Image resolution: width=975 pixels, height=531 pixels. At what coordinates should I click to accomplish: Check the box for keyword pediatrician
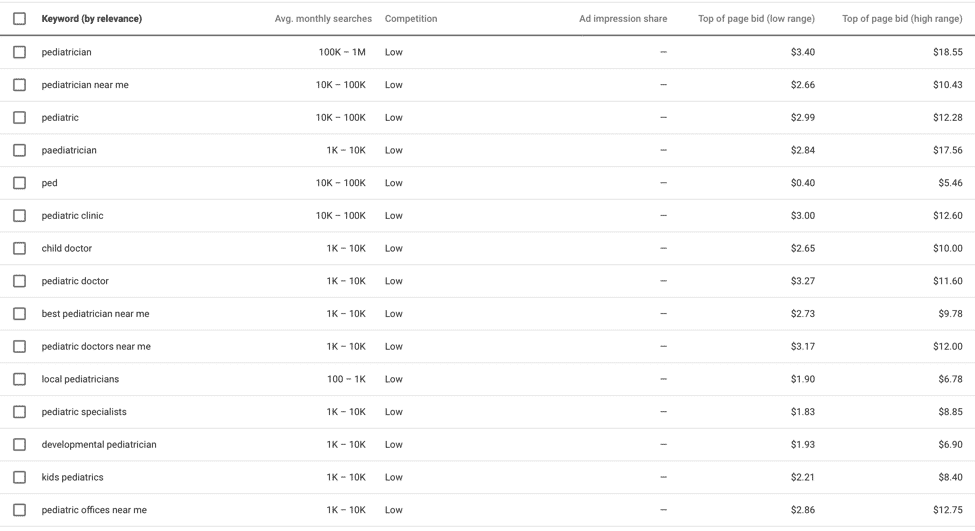[x=19, y=52]
